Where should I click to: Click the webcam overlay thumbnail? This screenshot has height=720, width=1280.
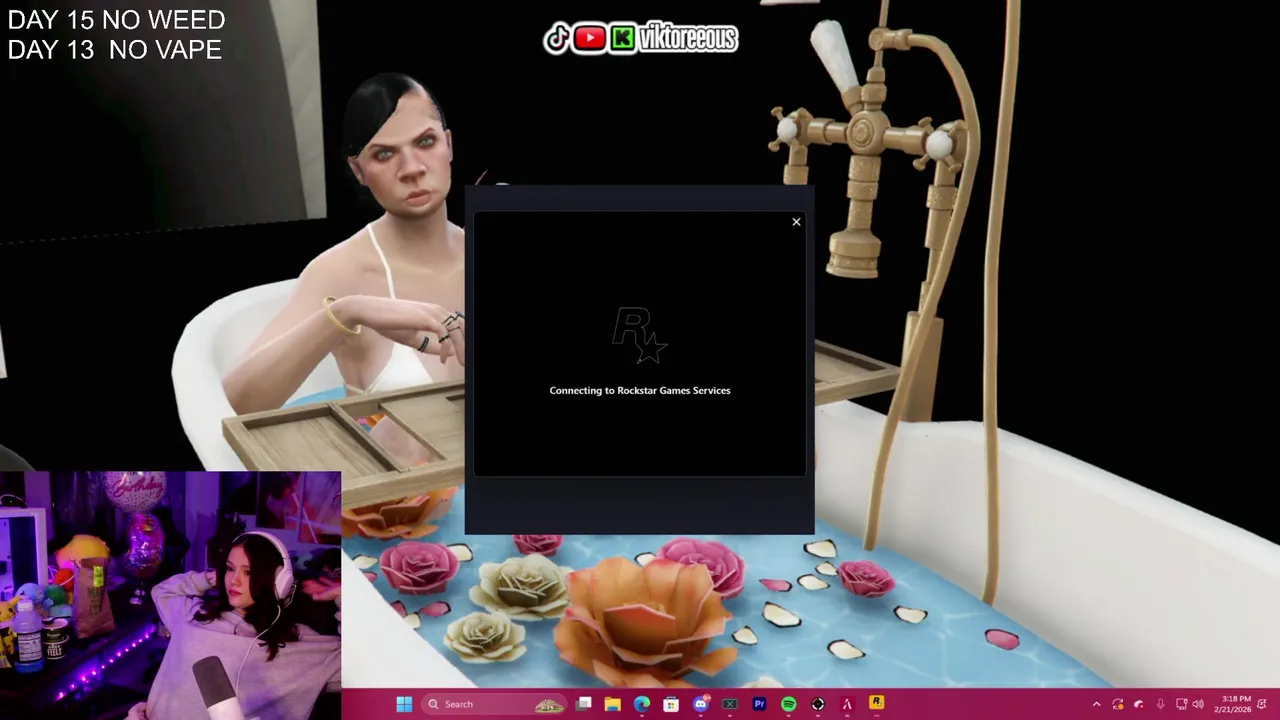click(170, 596)
